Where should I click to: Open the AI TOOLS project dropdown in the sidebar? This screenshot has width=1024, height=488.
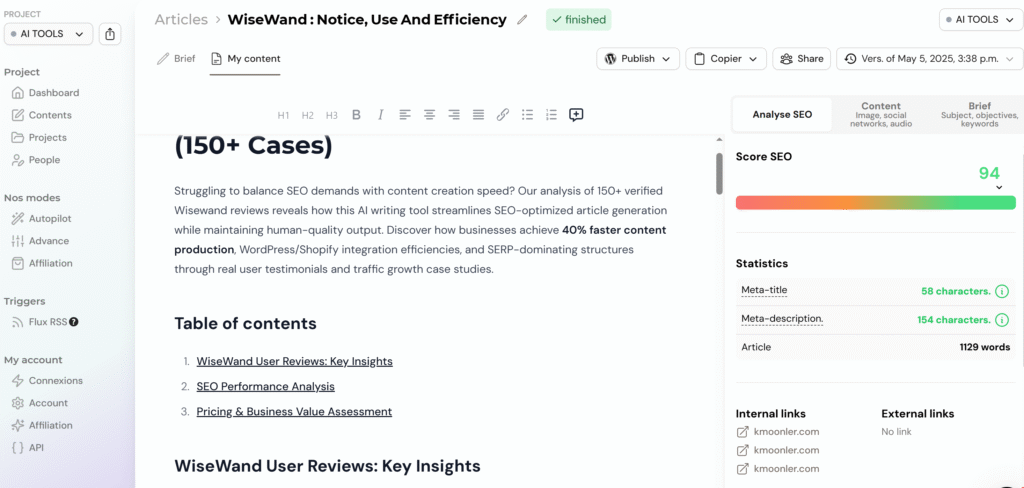tap(48, 34)
